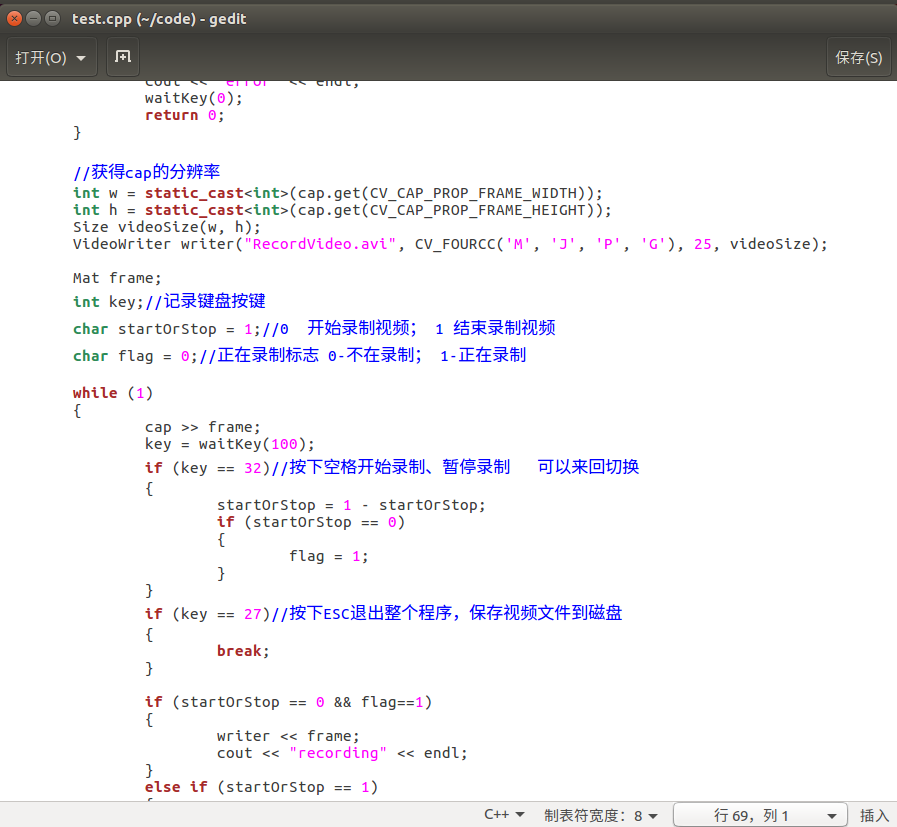This screenshot has height=827, width=897.
Task: Save the file with 保存(S) button
Action: 858,57
